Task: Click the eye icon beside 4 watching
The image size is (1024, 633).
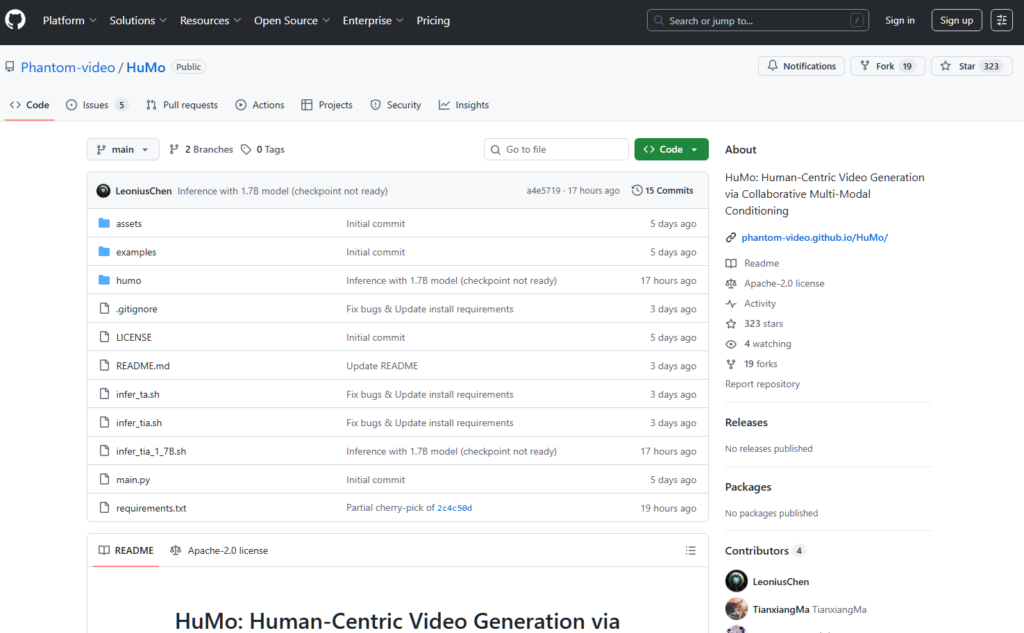Action: (731, 344)
